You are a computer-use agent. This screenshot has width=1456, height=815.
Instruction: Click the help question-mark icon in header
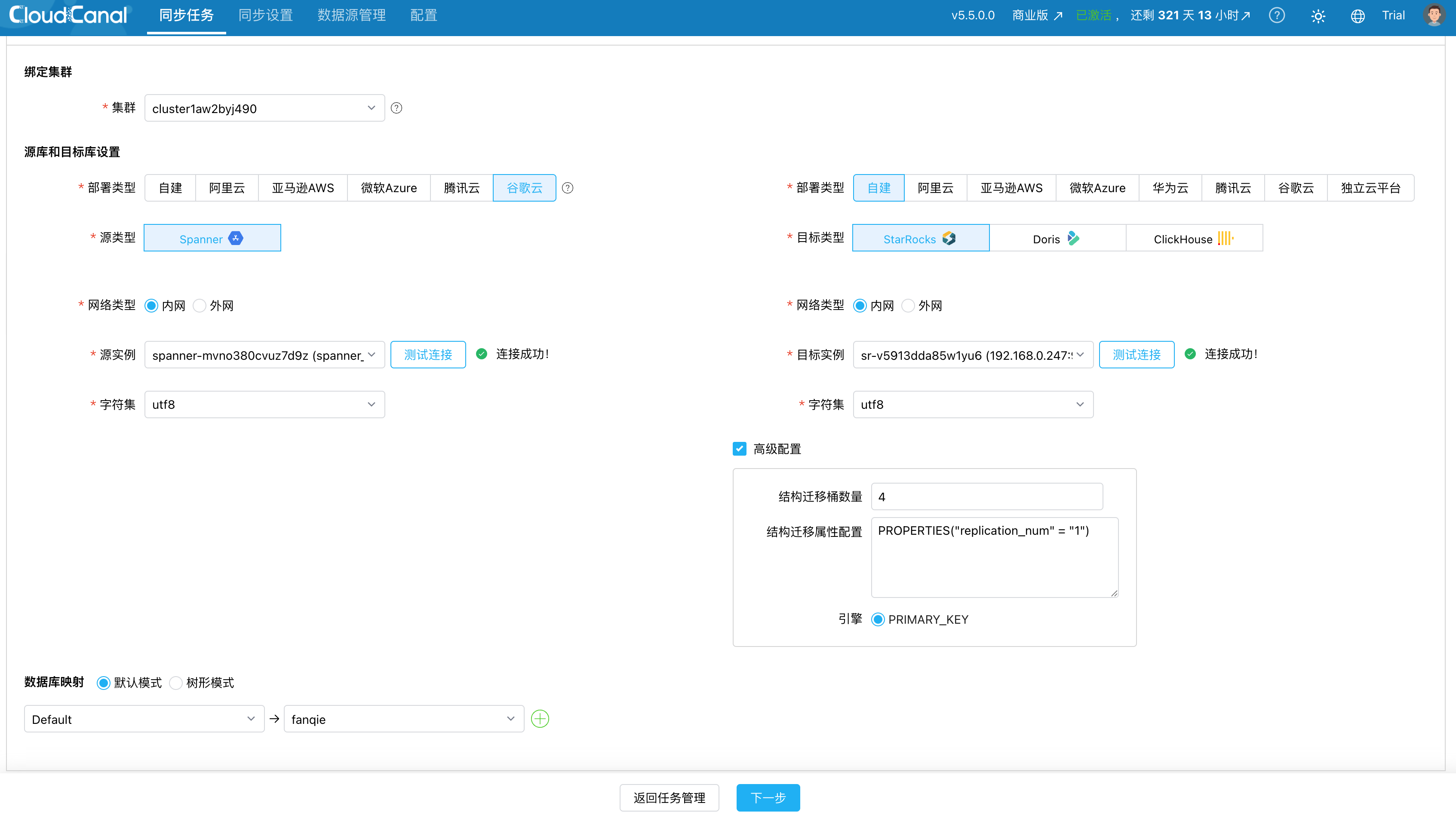point(1277,15)
